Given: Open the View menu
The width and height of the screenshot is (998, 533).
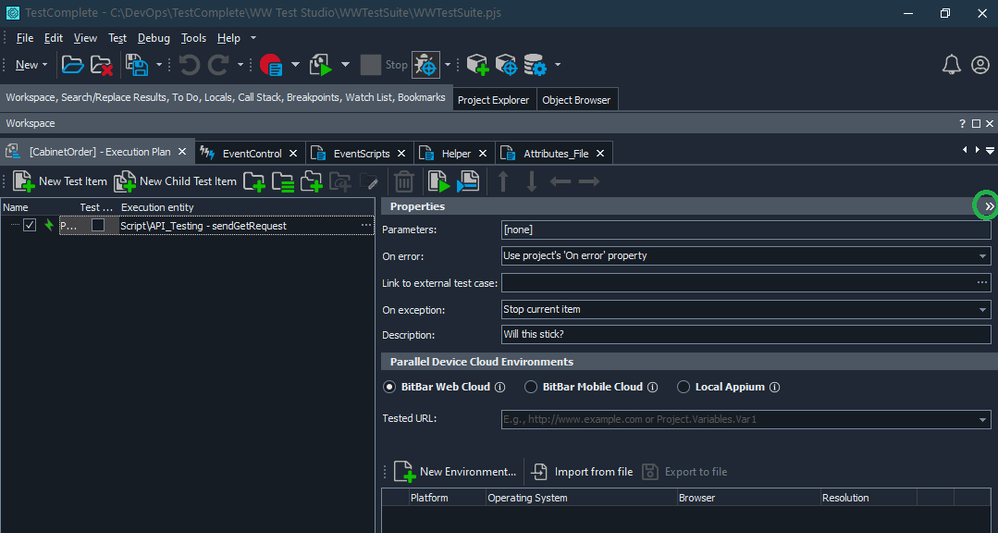Looking at the screenshot, I should point(85,38).
